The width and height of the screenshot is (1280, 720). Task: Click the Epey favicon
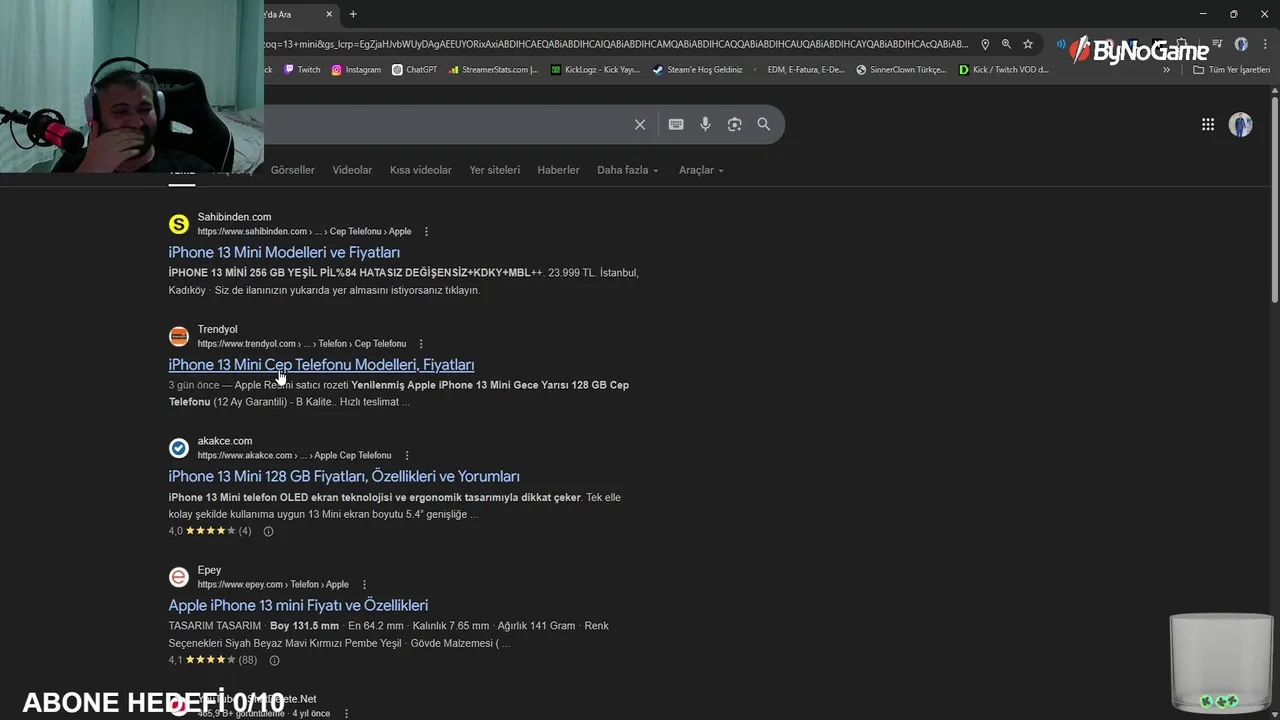(179, 577)
